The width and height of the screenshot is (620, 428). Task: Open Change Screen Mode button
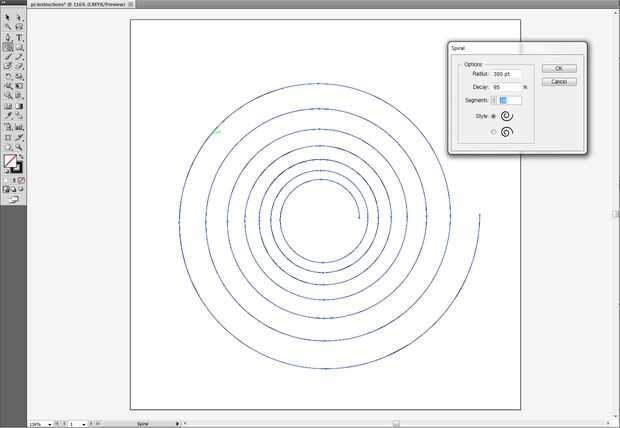[x=14, y=199]
